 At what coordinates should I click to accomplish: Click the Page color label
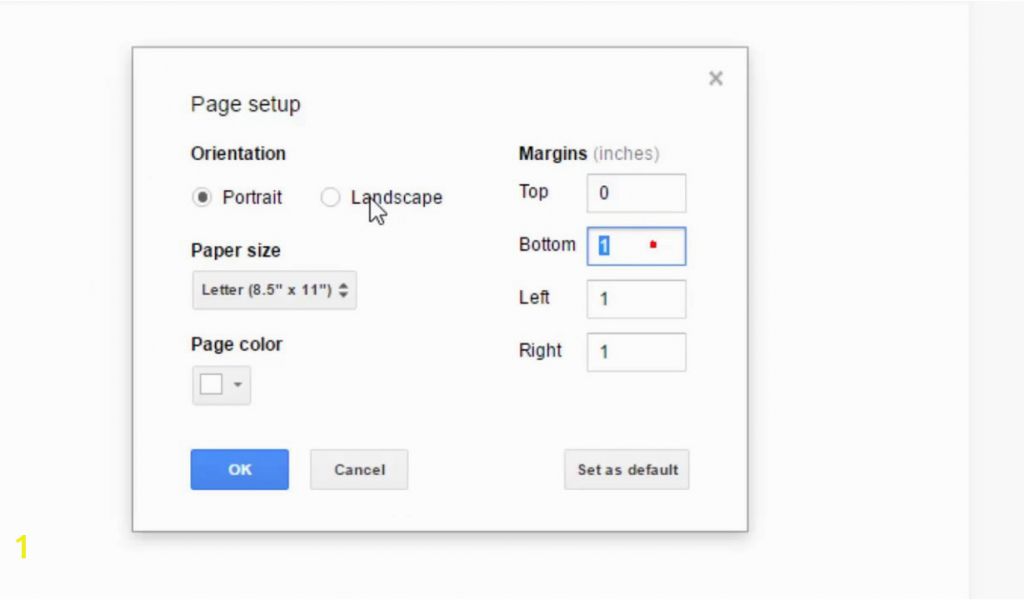(x=236, y=344)
